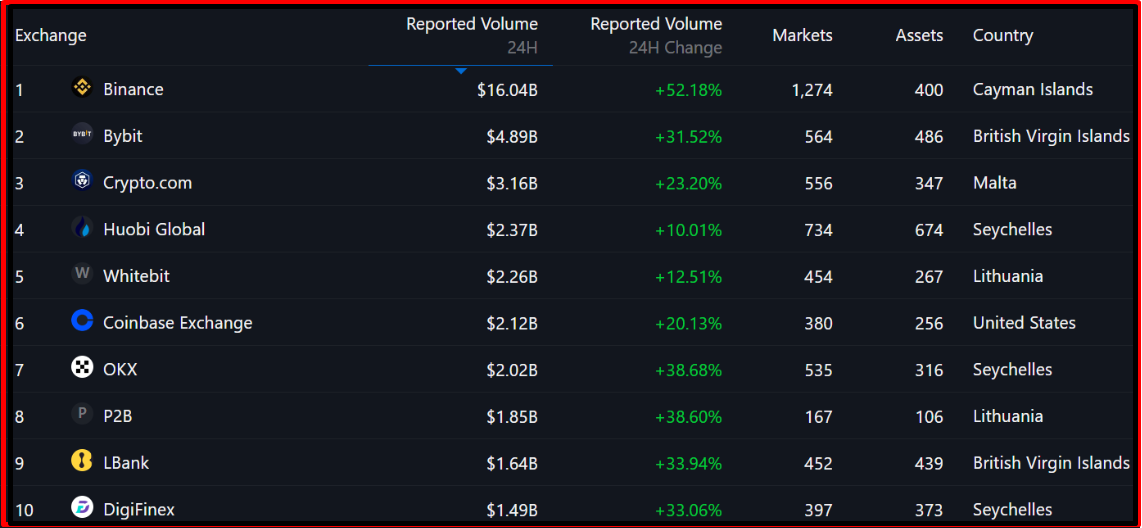Sort table by Country column header
Screen dimensions: 1142x528
click(x=1003, y=36)
